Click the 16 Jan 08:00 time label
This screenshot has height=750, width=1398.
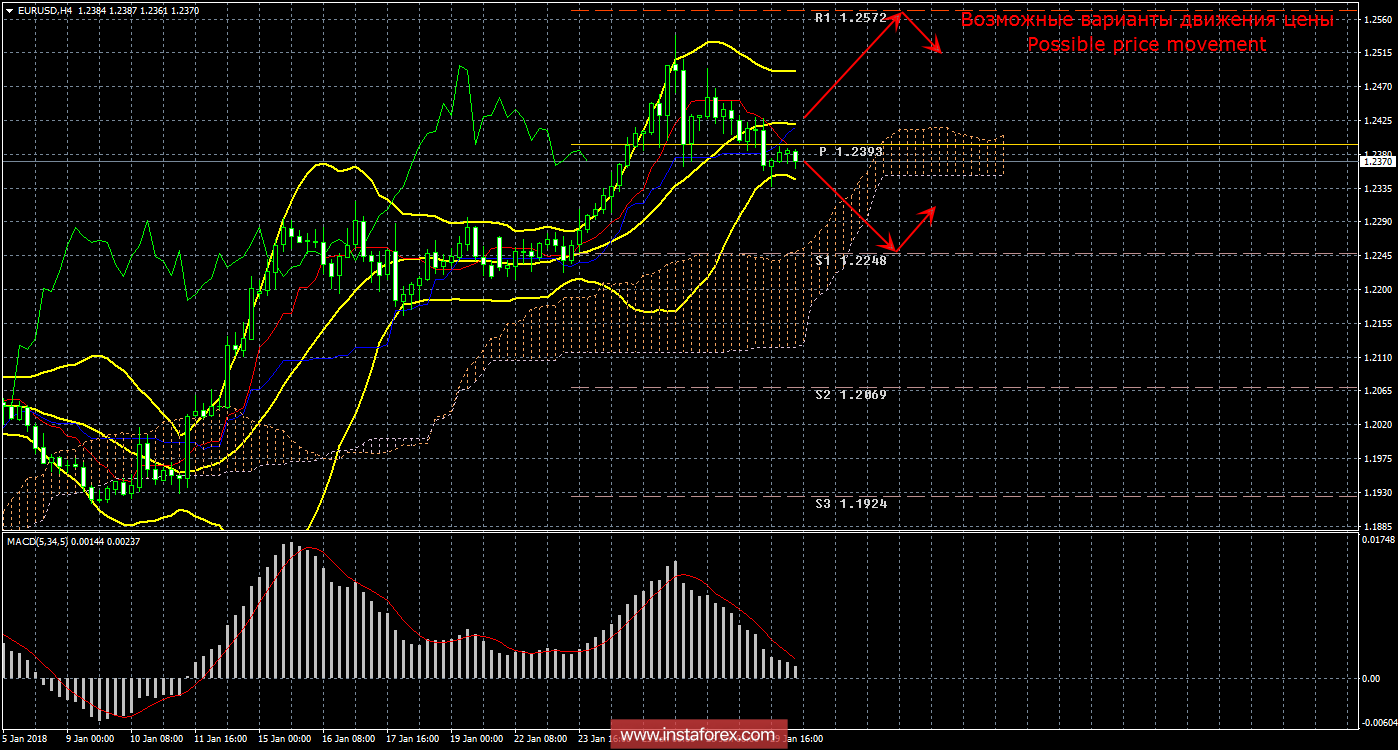click(347, 740)
